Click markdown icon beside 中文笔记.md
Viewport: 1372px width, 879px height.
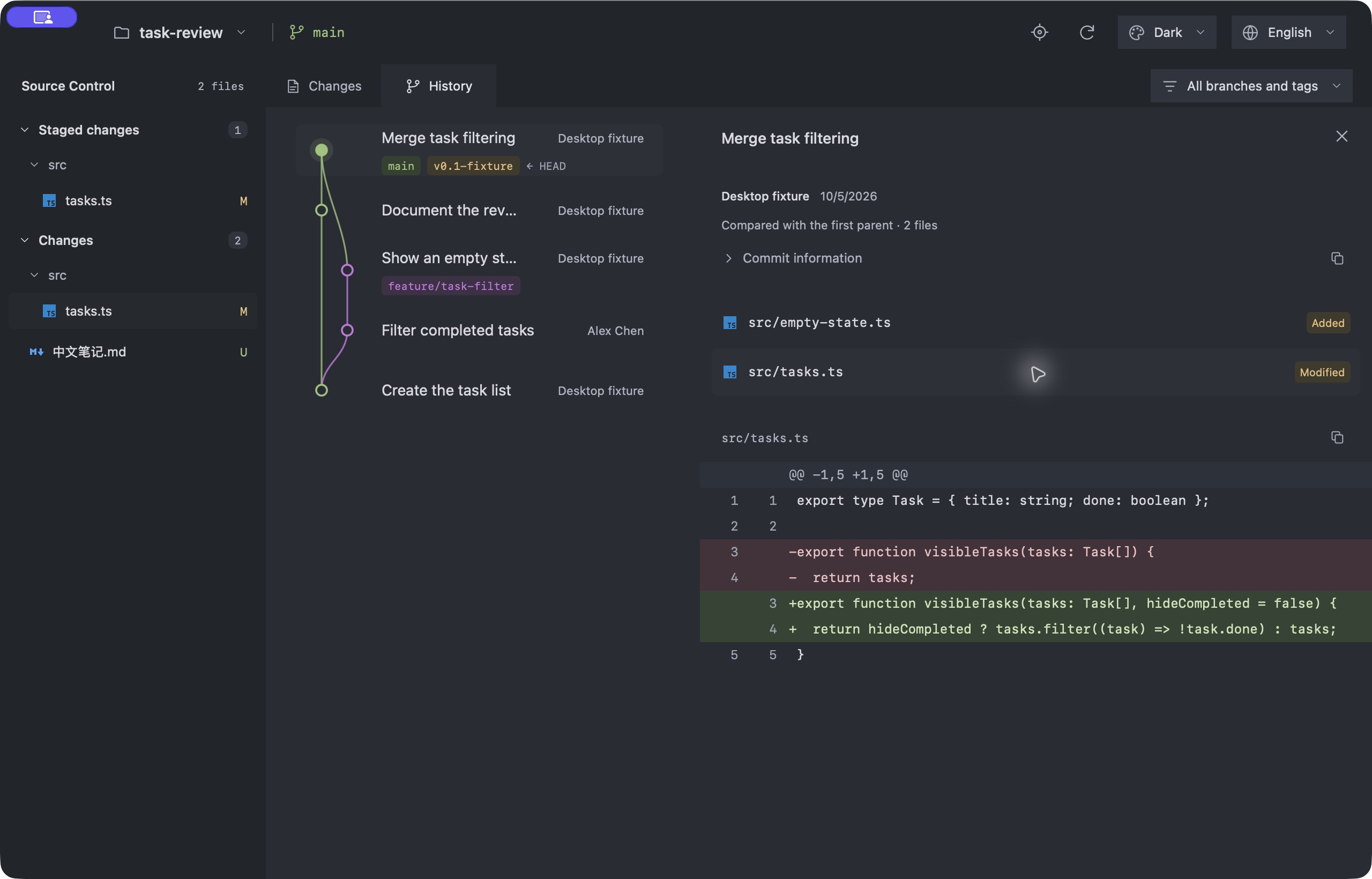pyautogui.click(x=36, y=352)
